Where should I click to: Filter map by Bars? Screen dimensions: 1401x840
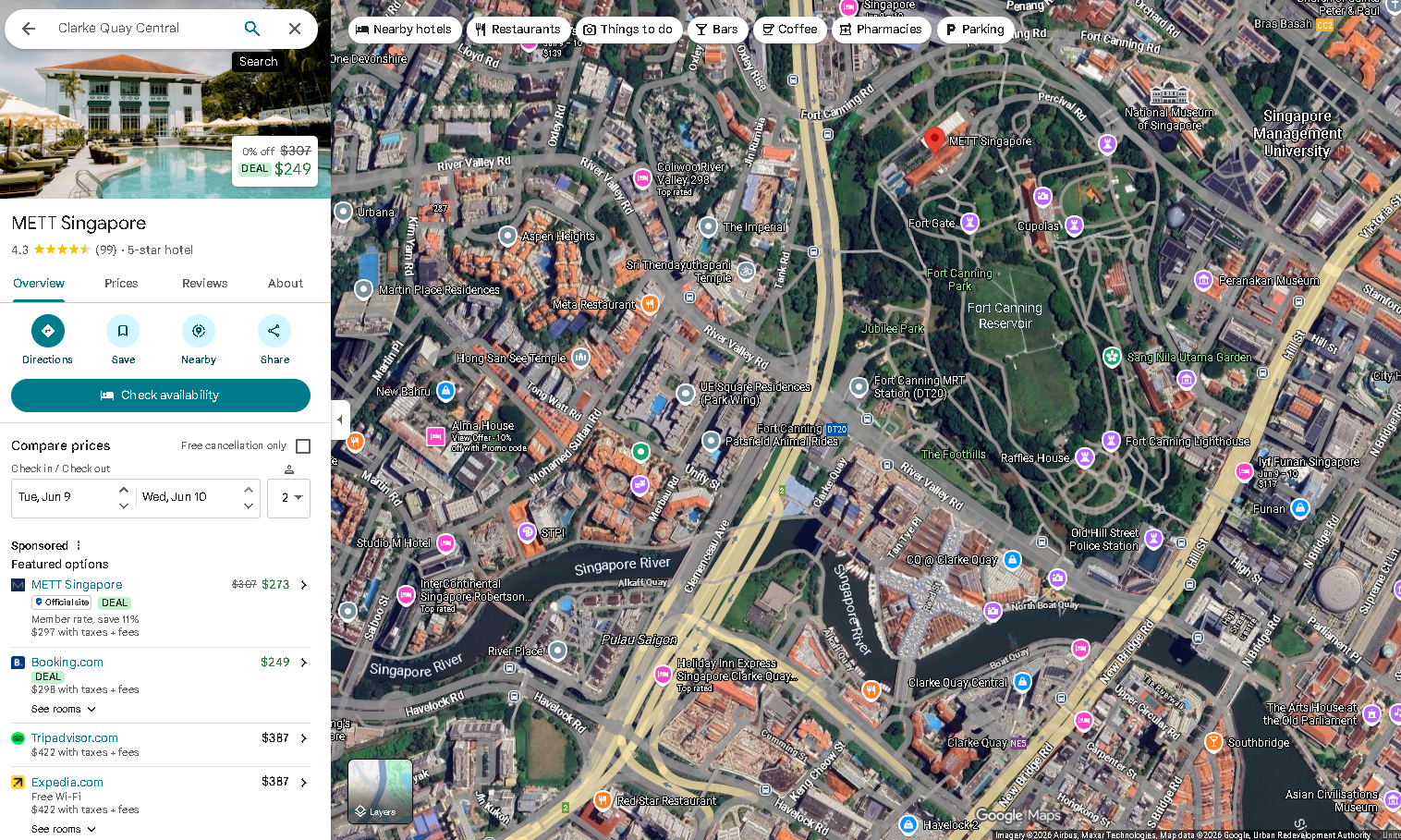(717, 30)
